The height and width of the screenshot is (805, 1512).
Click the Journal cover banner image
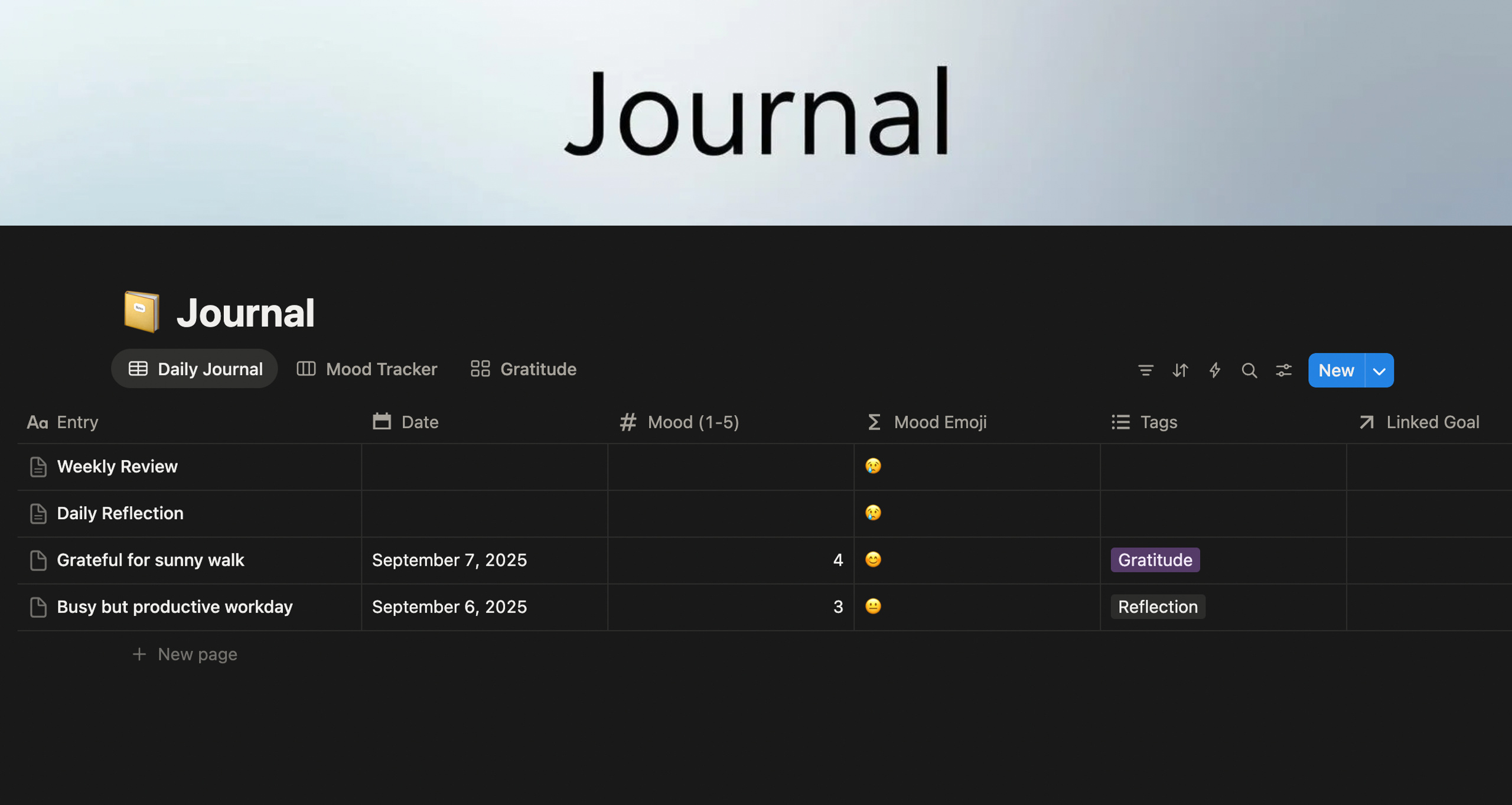coord(756,112)
